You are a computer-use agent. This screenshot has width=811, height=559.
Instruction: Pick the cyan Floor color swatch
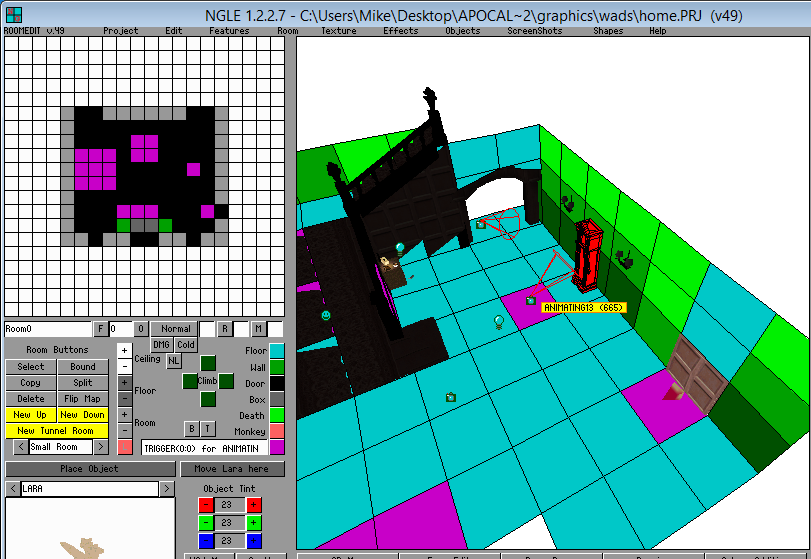coord(277,351)
